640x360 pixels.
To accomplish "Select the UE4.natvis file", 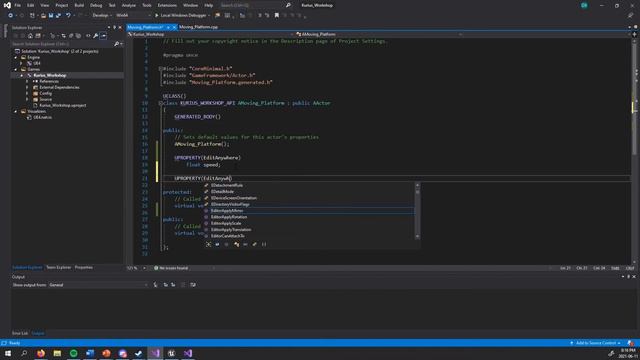I will [x=42, y=117].
